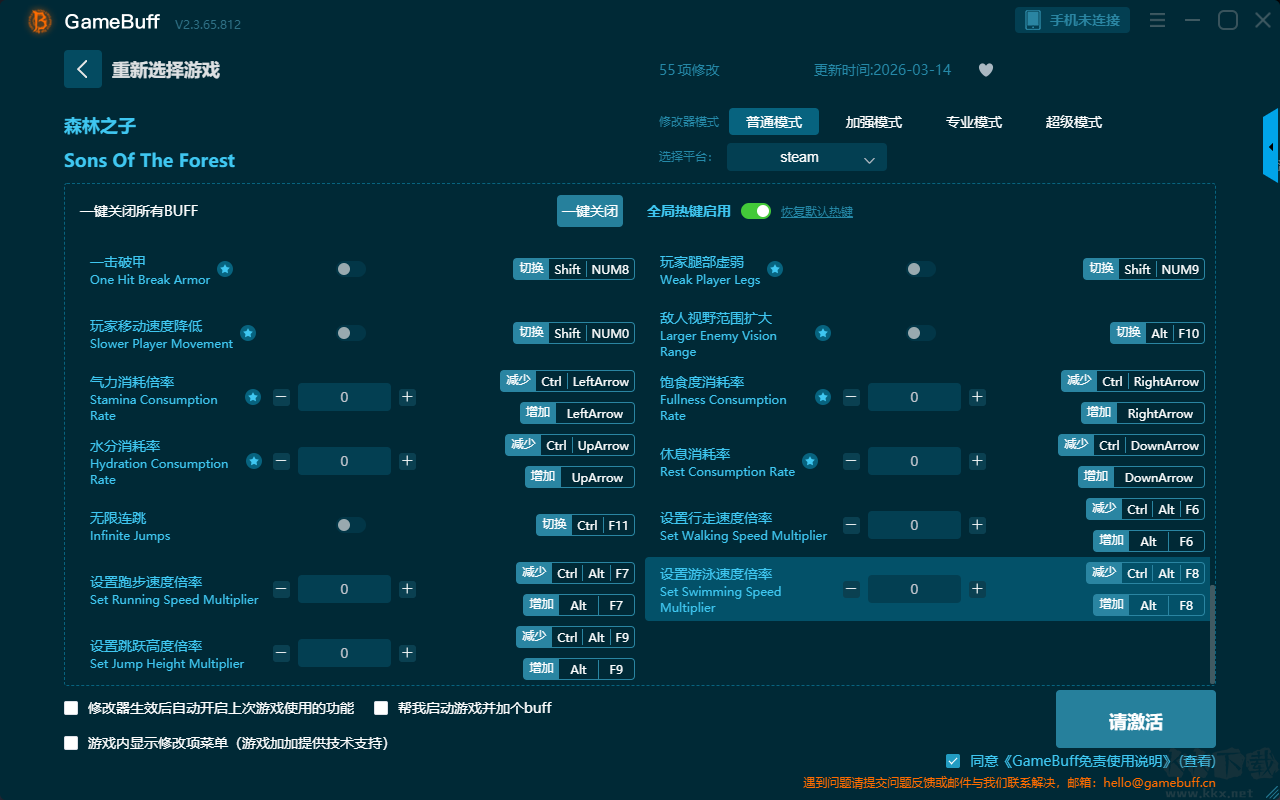Increase Jump Height Multiplier with plus

[x=407, y=653]
